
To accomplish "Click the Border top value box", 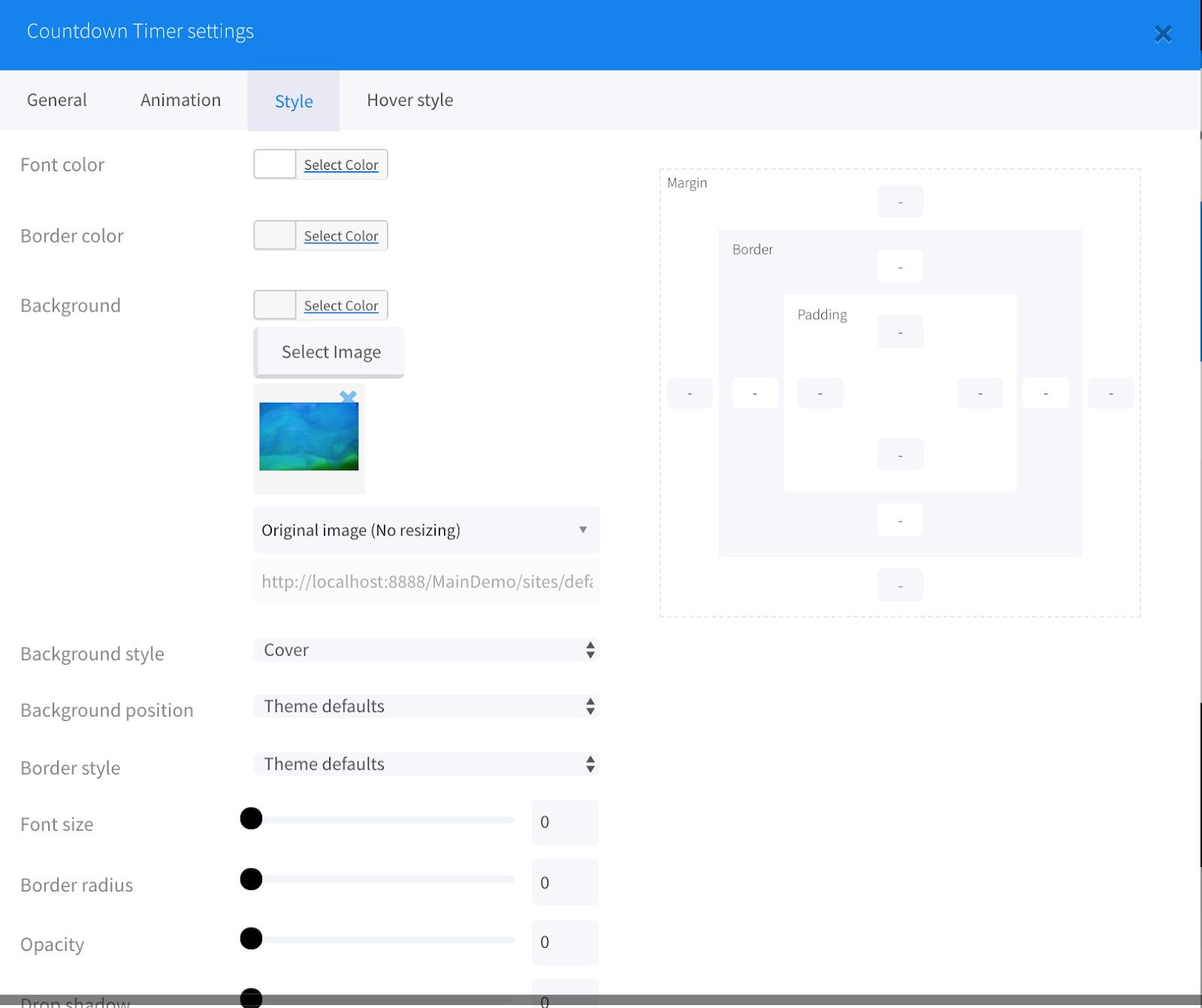I will point(900,267).
